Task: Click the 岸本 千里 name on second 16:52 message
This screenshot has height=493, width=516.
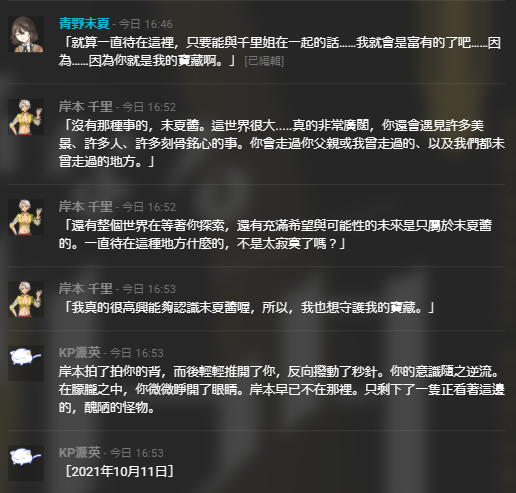Action: [86, 207]
